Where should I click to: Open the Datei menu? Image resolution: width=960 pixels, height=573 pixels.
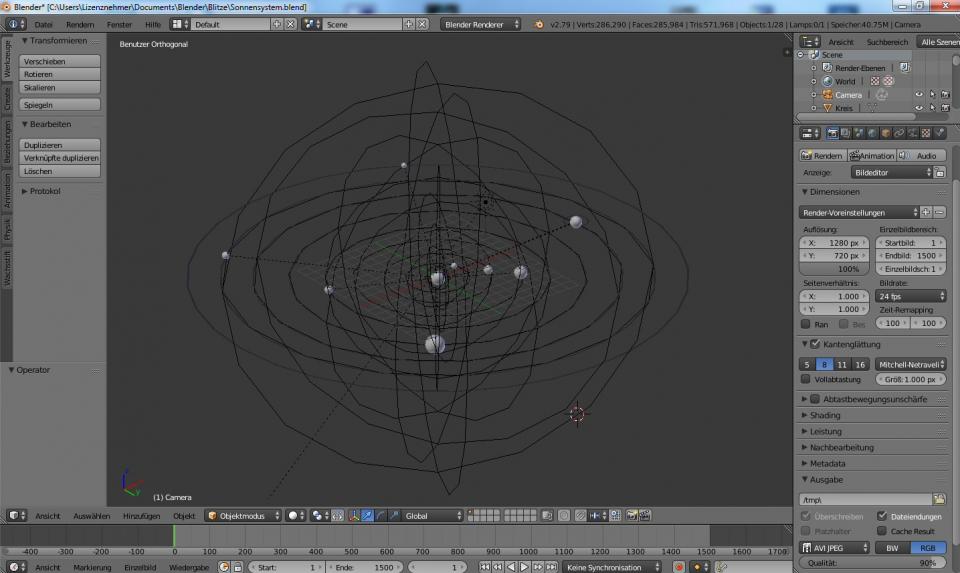tap(44, 23)
